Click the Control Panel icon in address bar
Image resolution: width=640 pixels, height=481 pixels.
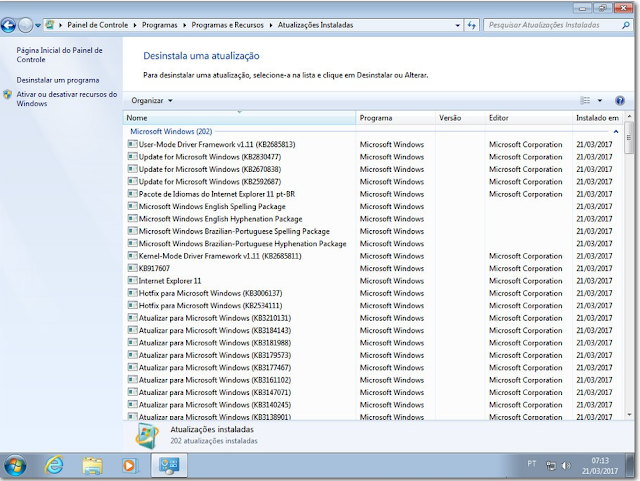(x=50, y=25)
